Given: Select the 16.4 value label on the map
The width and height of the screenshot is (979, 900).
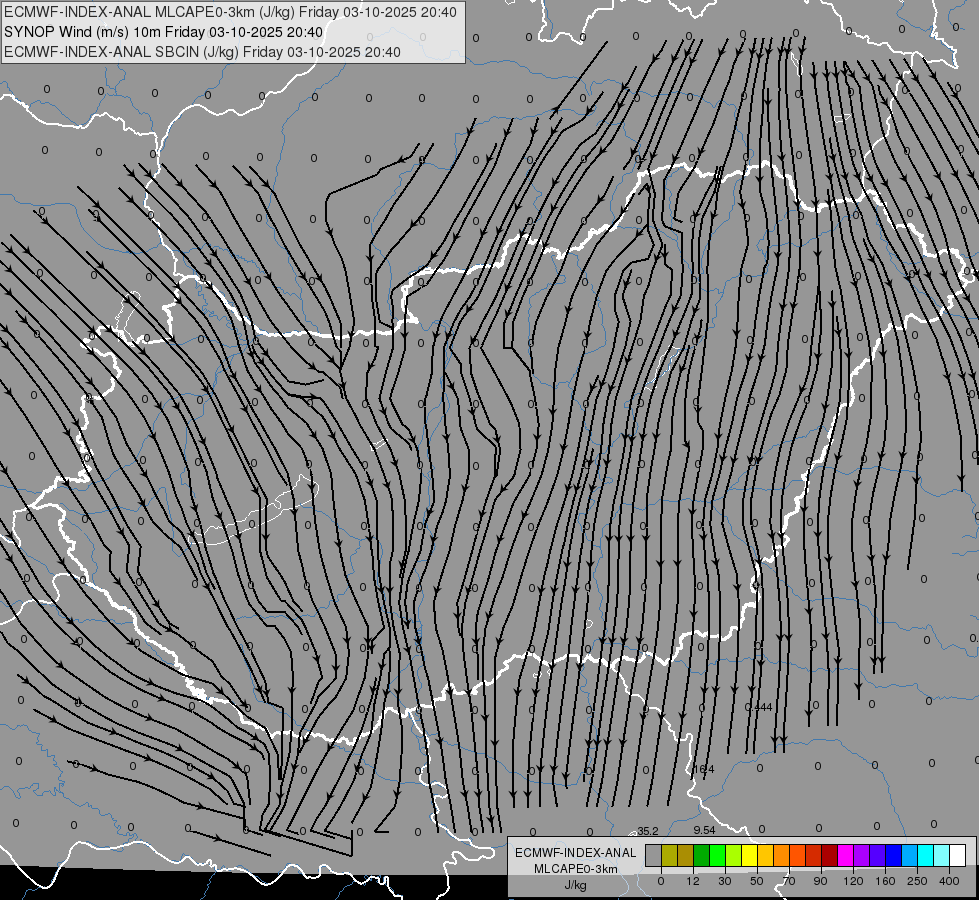Looking at the screenshot, I should coord(704,769).
